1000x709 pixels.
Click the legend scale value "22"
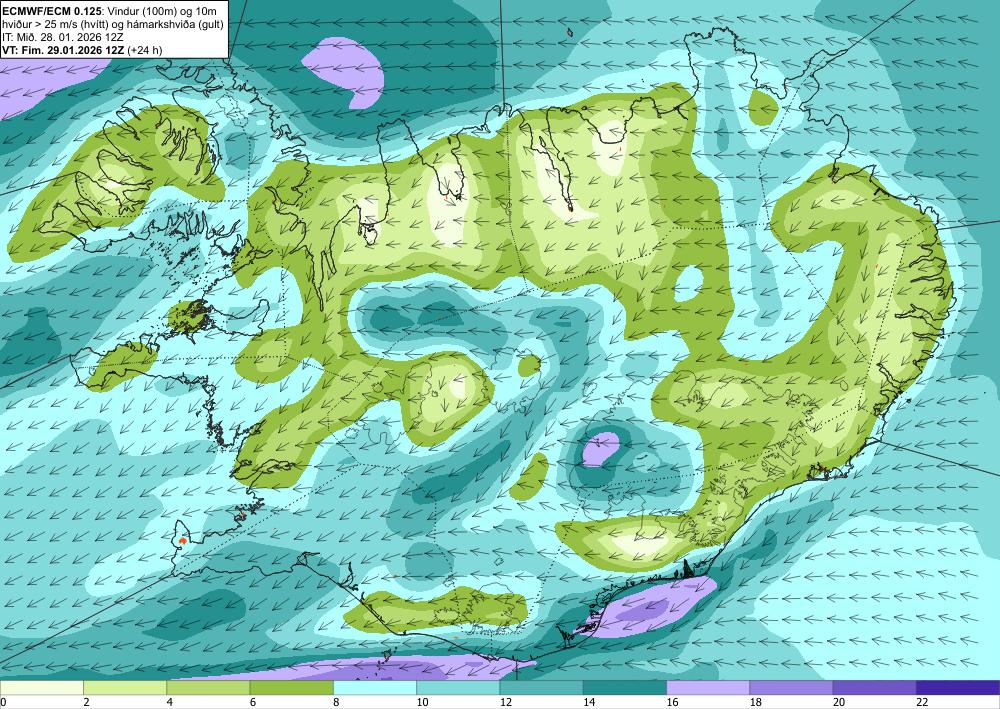coord(922,702)
